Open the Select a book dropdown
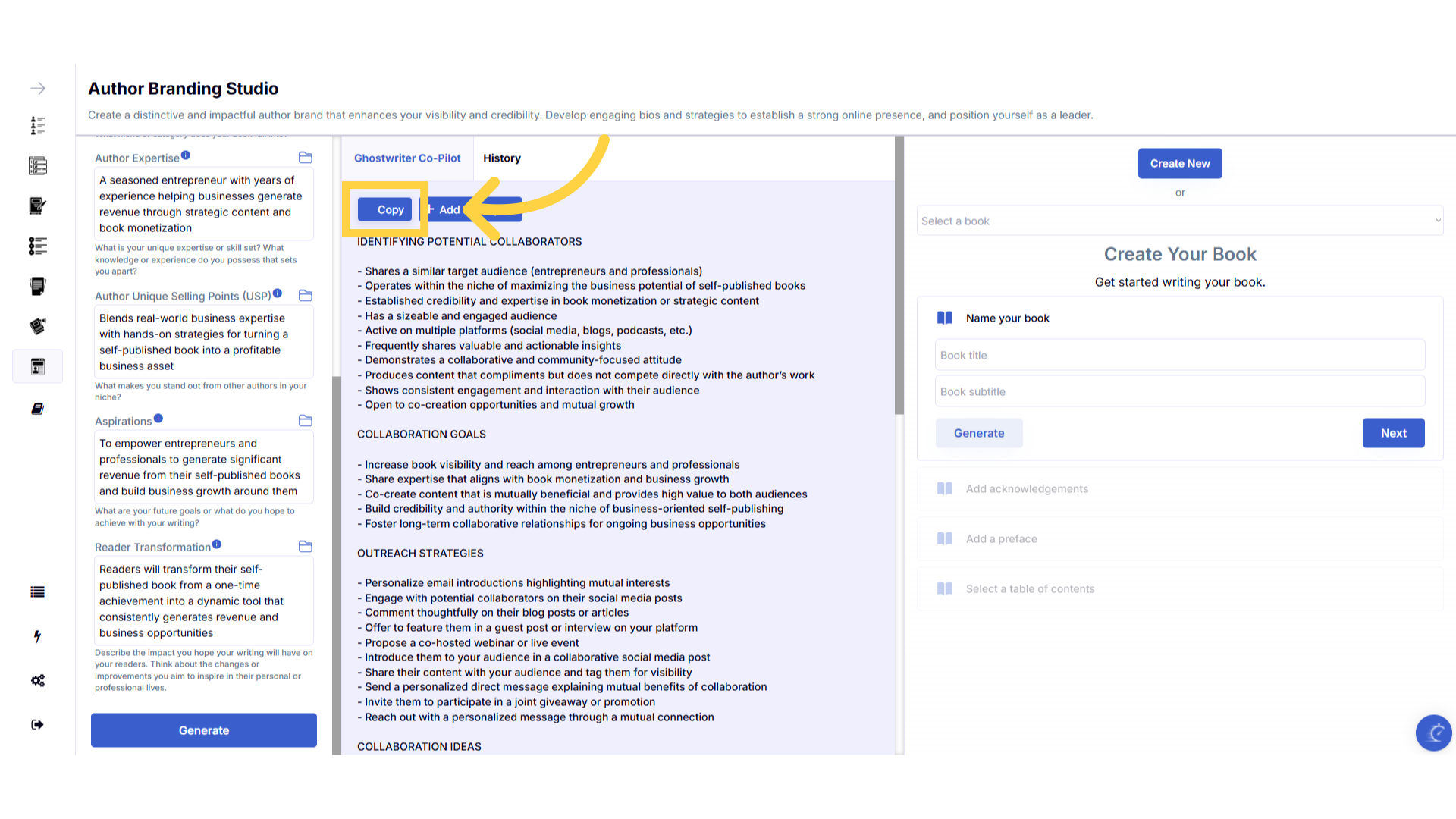This screenshot has height=819, width=1456. (1179, 221)
